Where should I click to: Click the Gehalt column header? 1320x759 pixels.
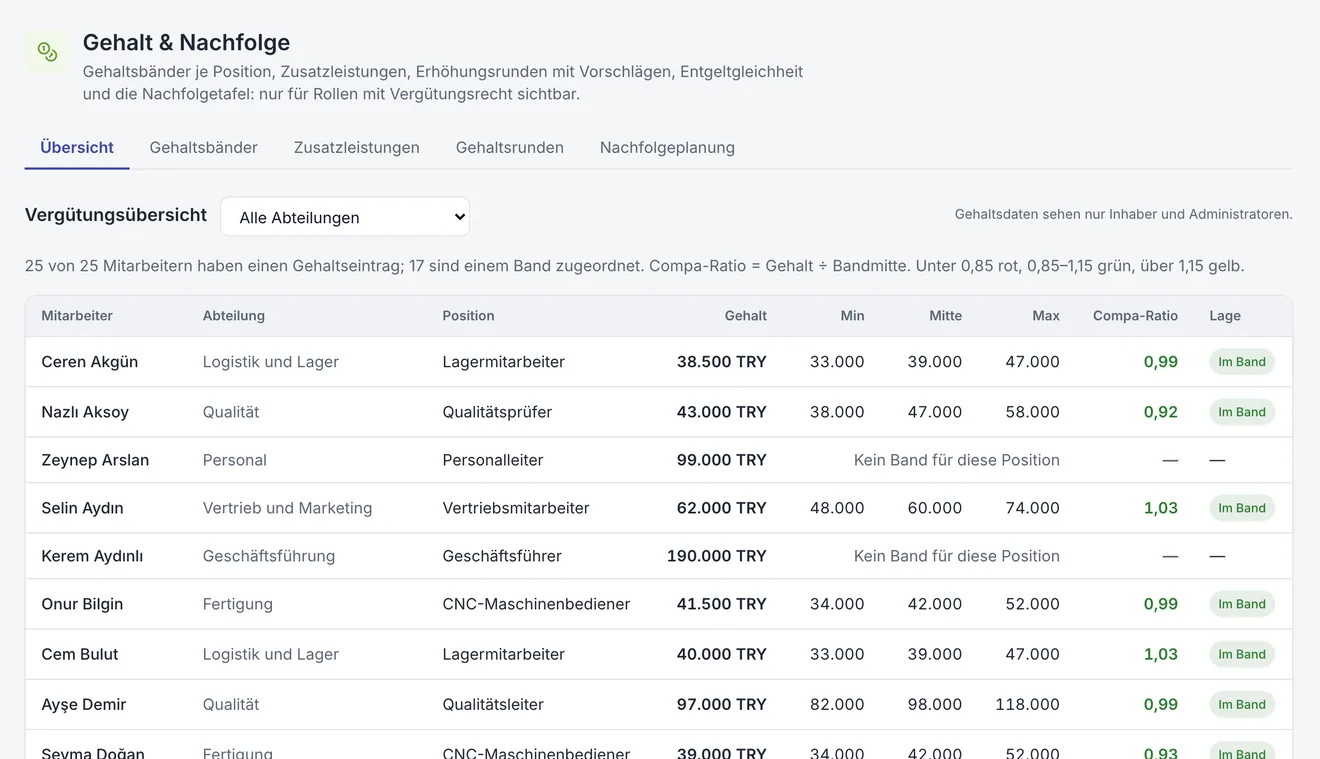click(746, 316)
